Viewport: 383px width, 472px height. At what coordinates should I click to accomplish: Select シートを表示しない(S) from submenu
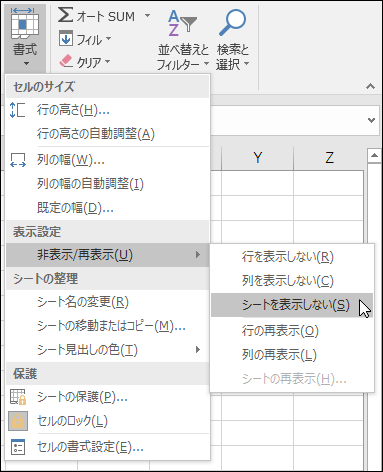(292, 305)
